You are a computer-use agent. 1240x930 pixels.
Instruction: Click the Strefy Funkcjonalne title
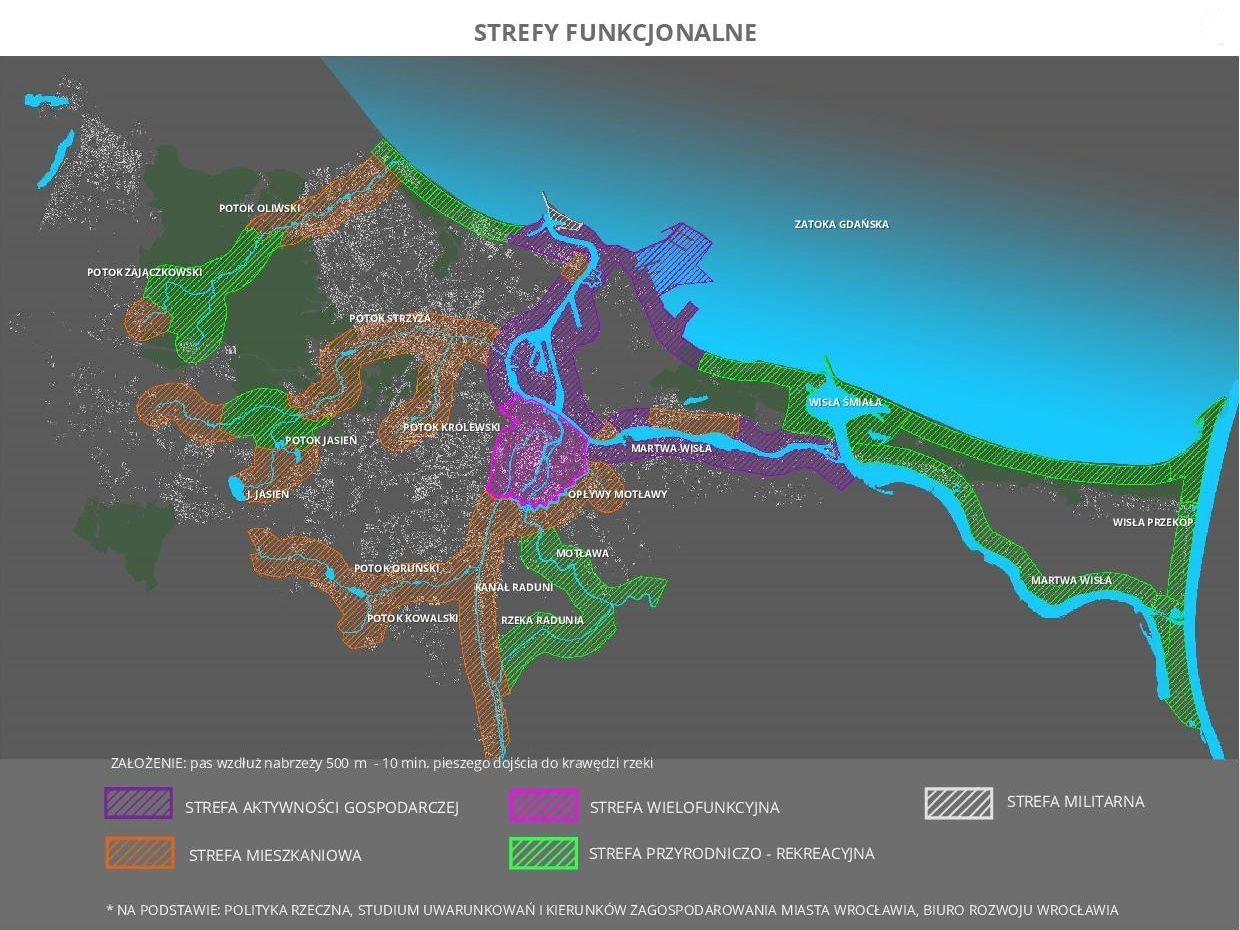[x=615, y=33]
